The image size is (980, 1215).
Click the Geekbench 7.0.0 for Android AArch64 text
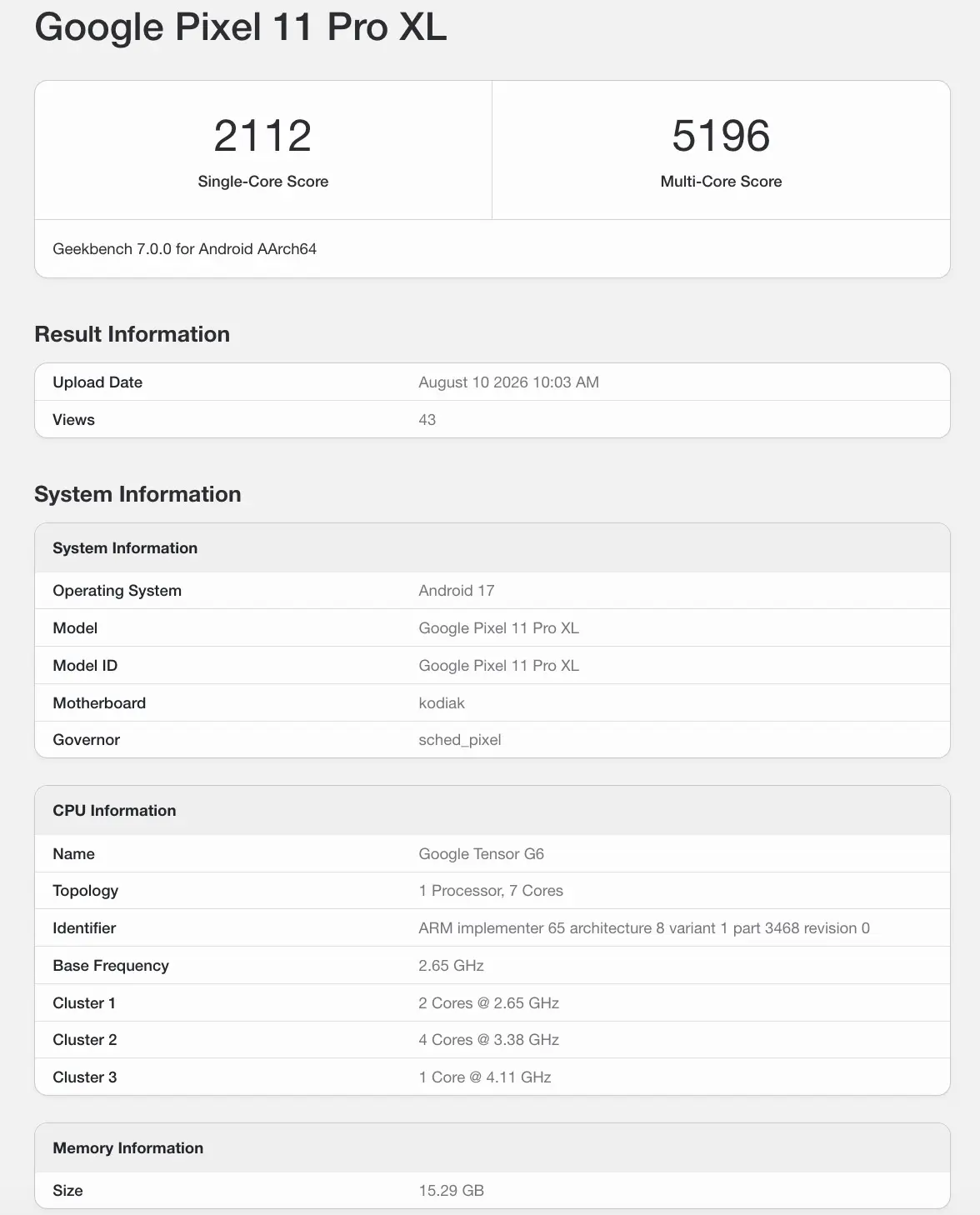coord(184,249)
